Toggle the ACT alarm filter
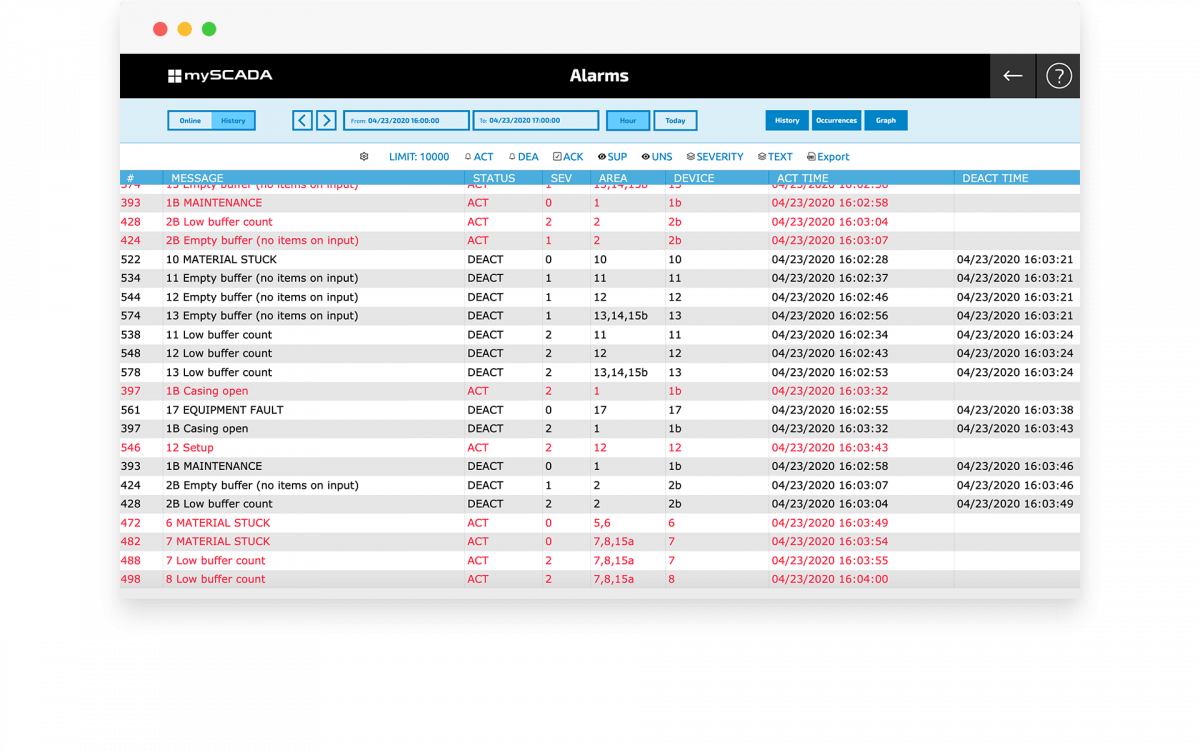1200x750 pixels. pyautogui.click(x=479, y=157)
